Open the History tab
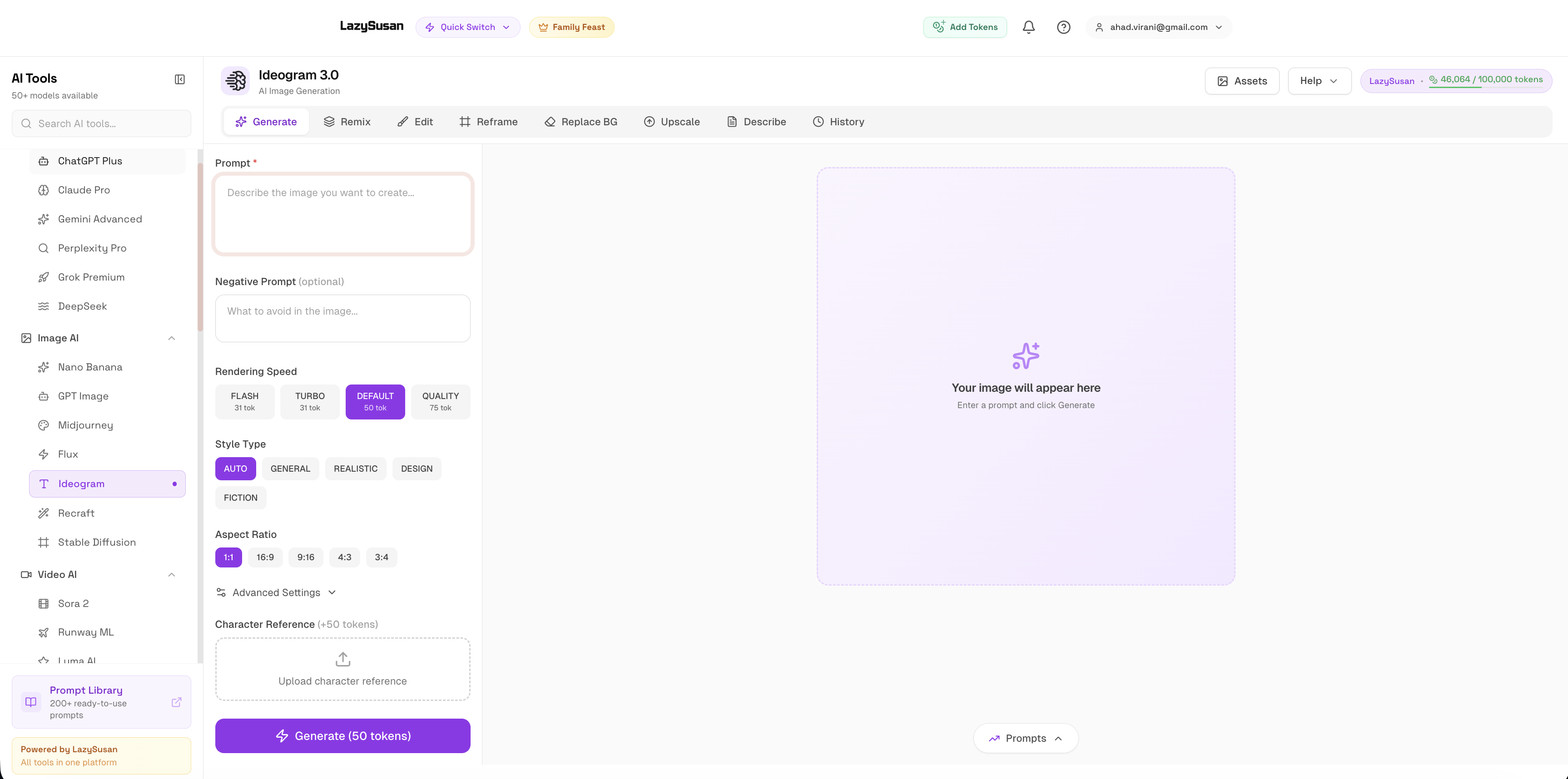Screen dimensions: 1568x779 [x=838, y=122]
